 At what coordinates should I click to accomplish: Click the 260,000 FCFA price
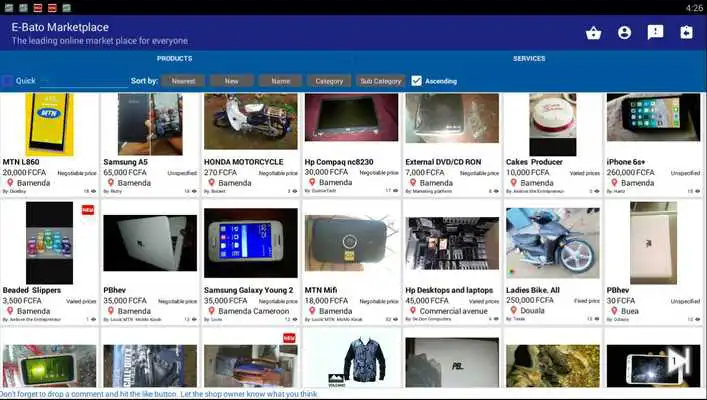[x=630, y=172]
